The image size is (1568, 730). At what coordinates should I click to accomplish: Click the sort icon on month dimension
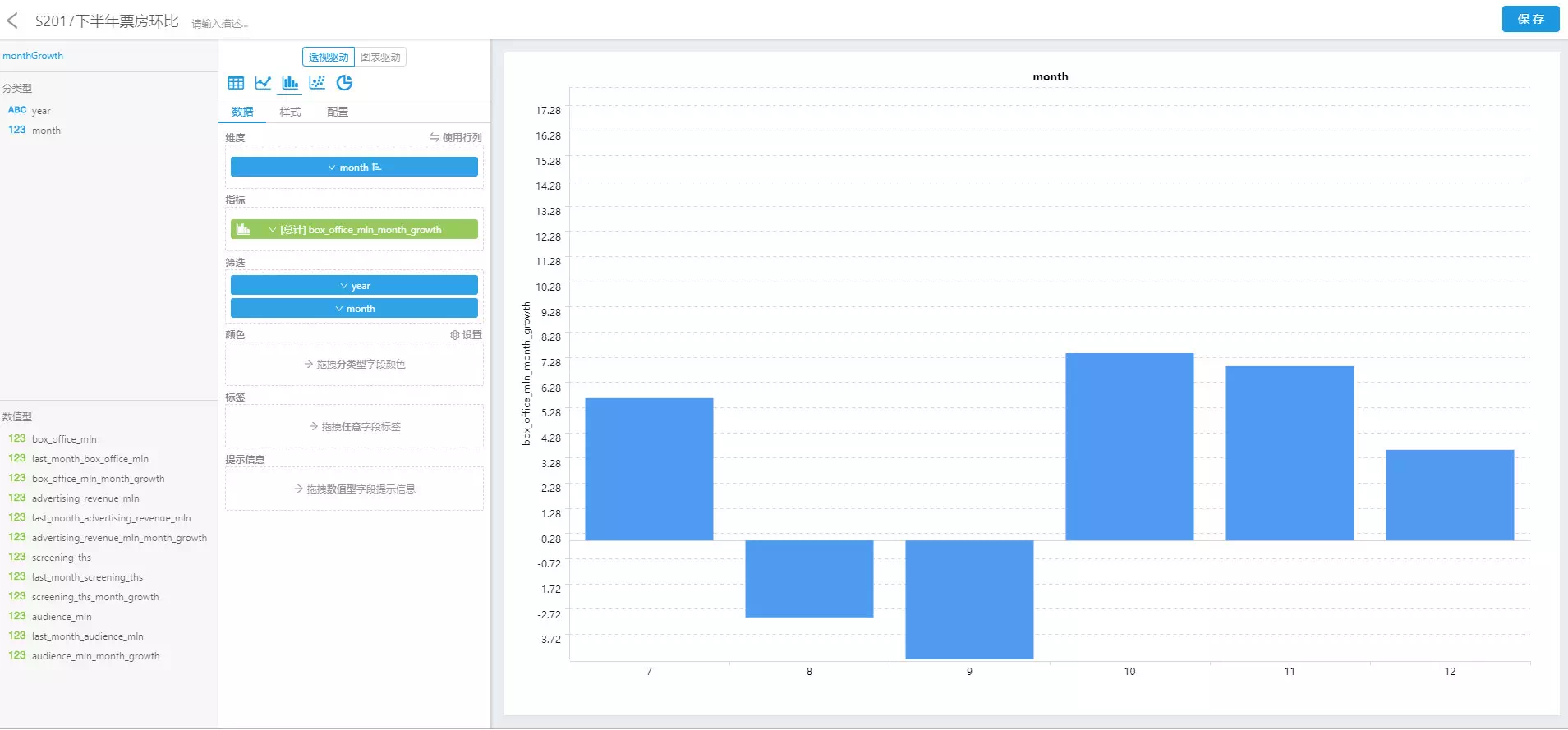[376, 168]
